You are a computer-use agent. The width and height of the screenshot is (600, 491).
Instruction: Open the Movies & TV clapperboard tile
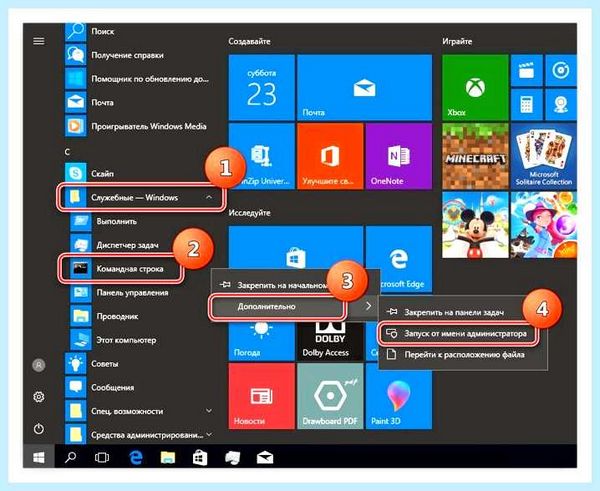coord(527,71)
